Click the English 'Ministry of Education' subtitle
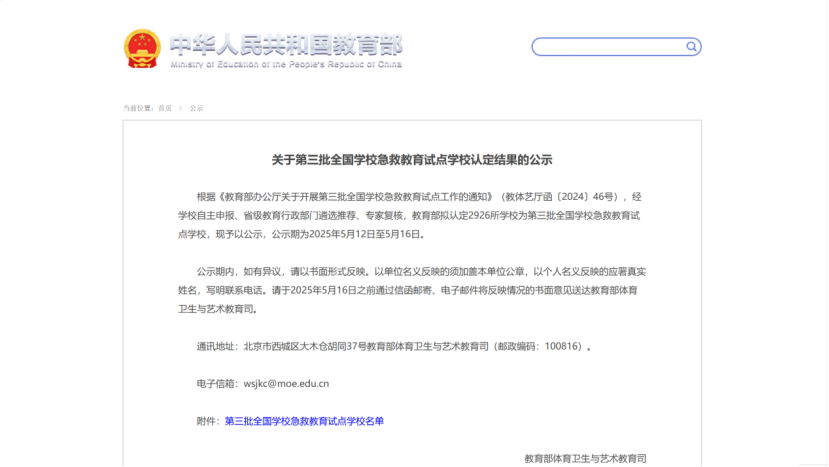 [285, 64]
